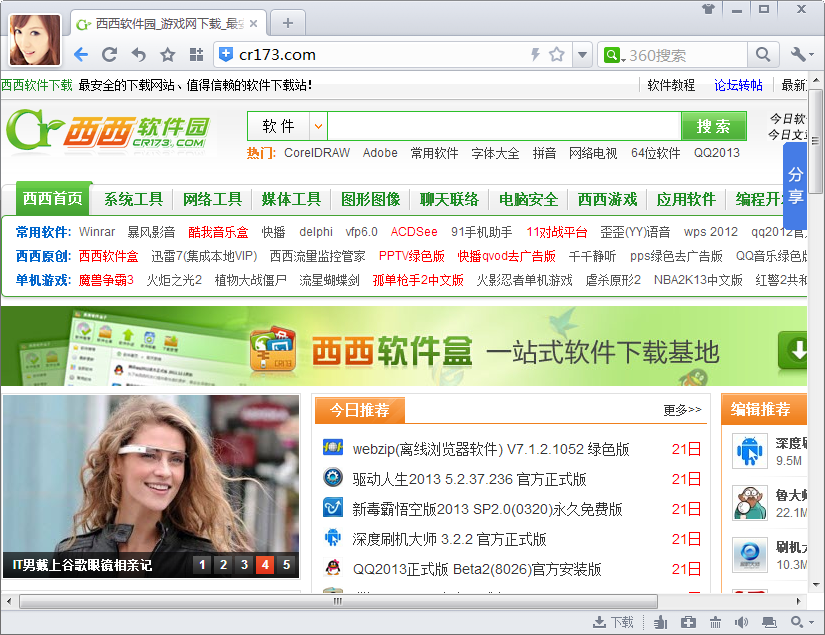Click the security shield icon in address bar
825x635 pixels.
tap(226, 54)
